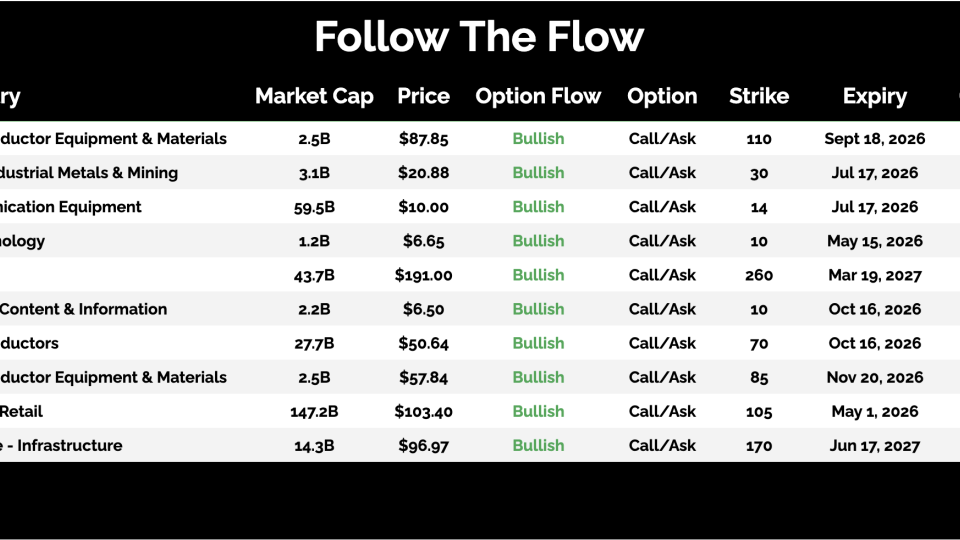Click the 260 strike value
Image resolution: width=960 pixels, height=540 pixels.
(x=758, y=275)
